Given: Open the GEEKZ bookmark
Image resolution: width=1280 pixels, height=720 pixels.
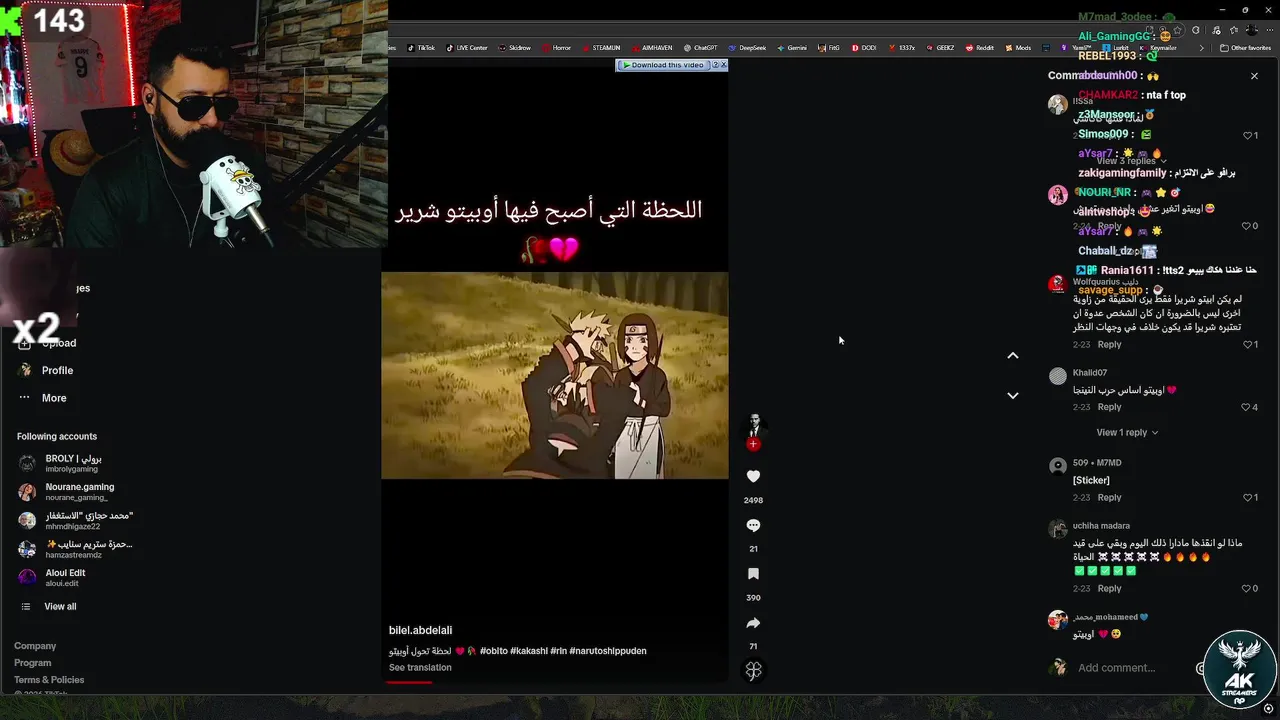Looking at the screenshot, I should [x=940, y=48].
